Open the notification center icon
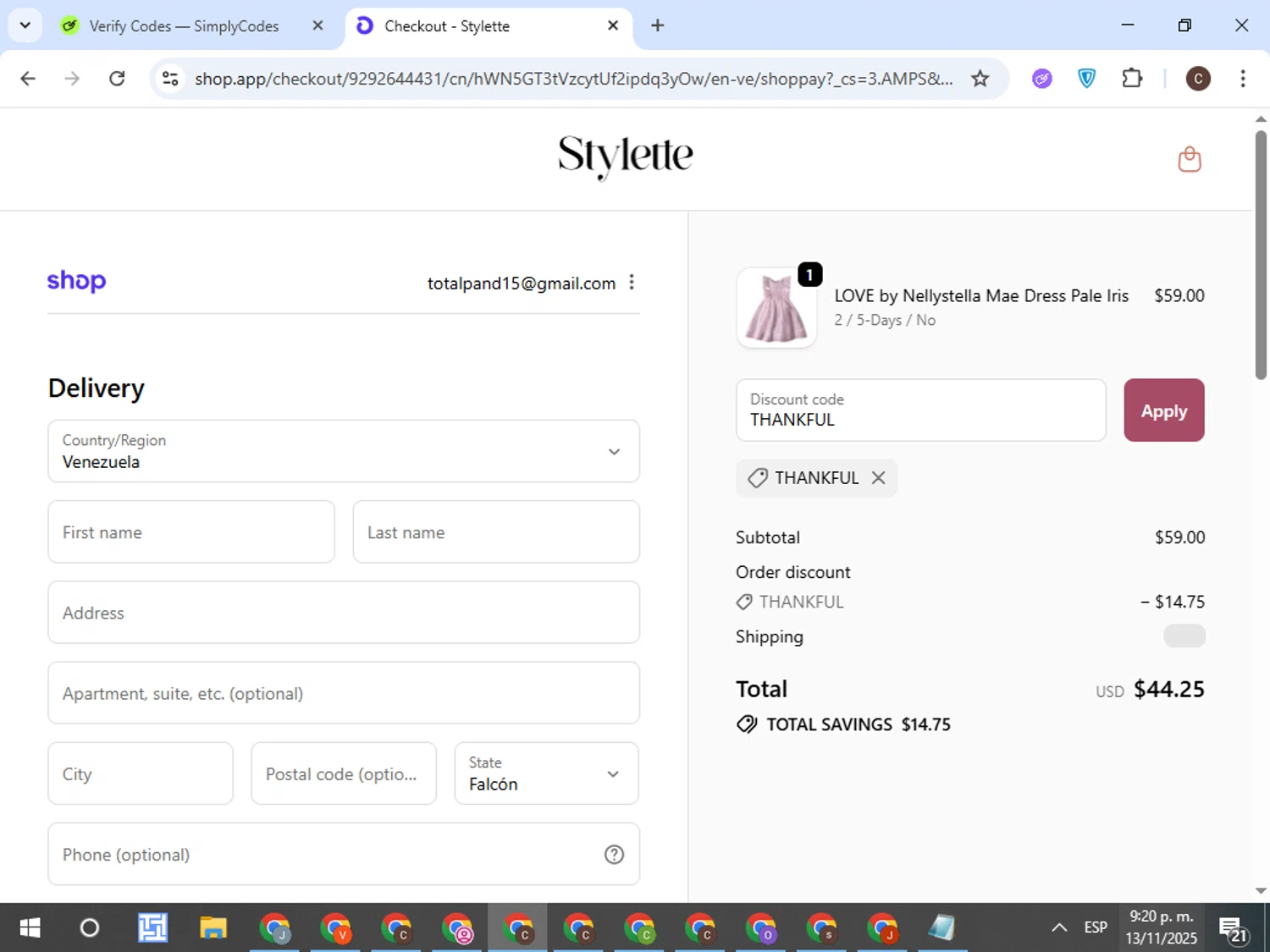1270x952 pixels. [x=1233, y=929]
